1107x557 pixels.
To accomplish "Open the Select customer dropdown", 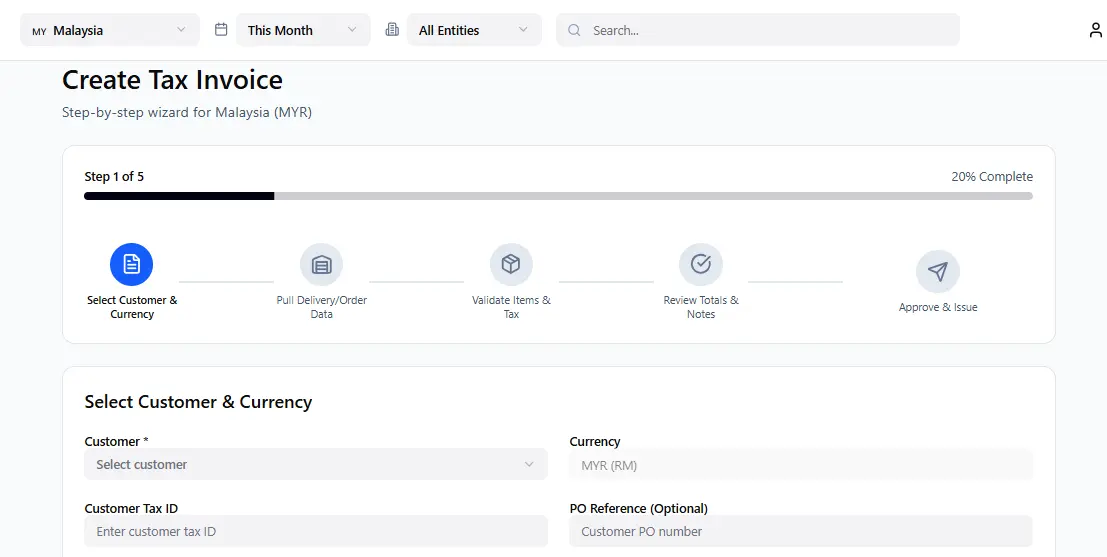I will click(x=315, y=464).
